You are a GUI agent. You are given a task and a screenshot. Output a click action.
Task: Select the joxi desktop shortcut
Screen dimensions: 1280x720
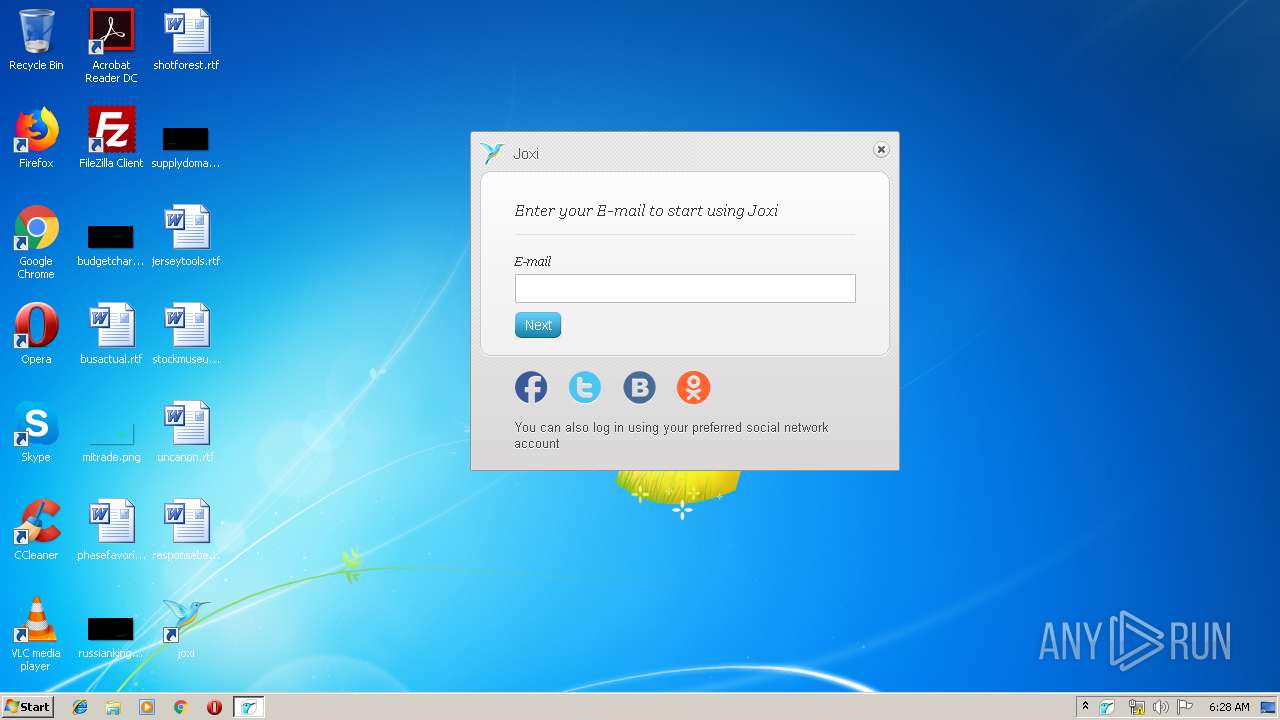pos(186,628)
